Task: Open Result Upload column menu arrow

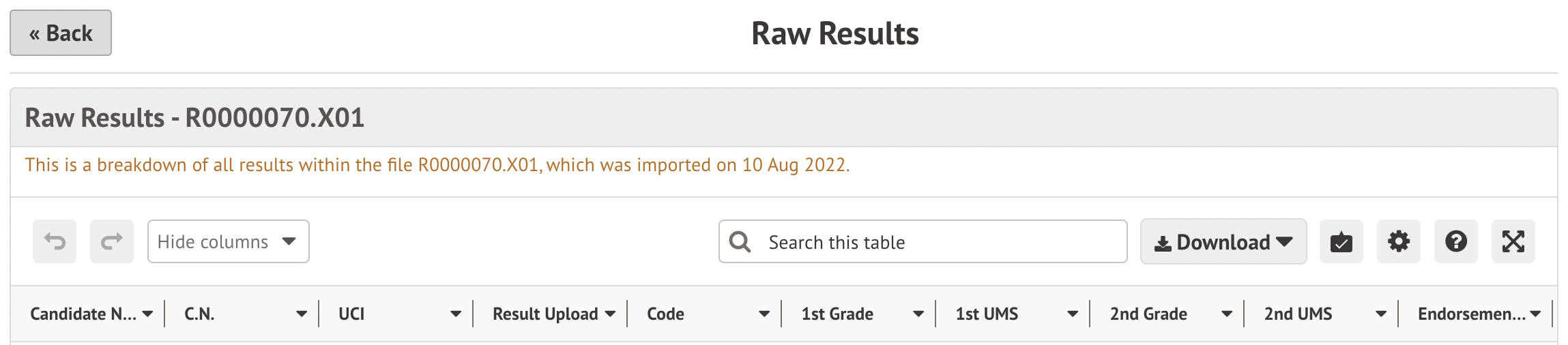Action: (610, 314)
